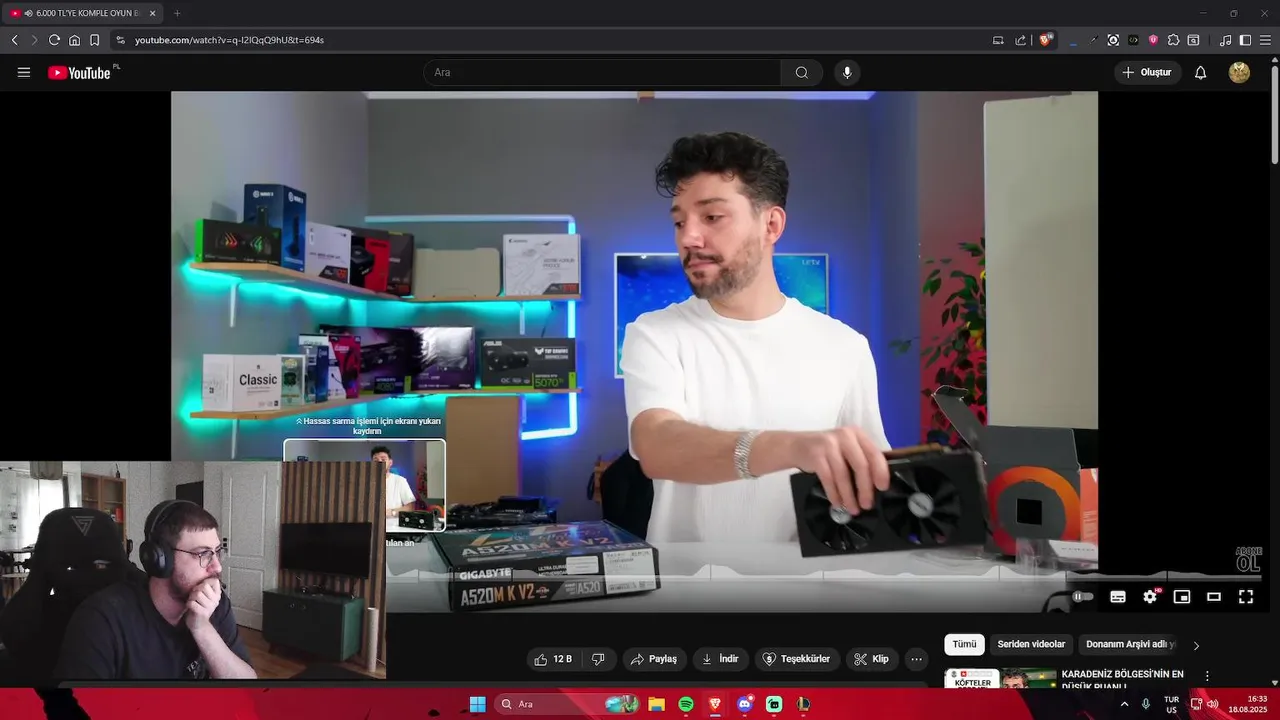Start voice search with the microphone icon

point(847,72)
